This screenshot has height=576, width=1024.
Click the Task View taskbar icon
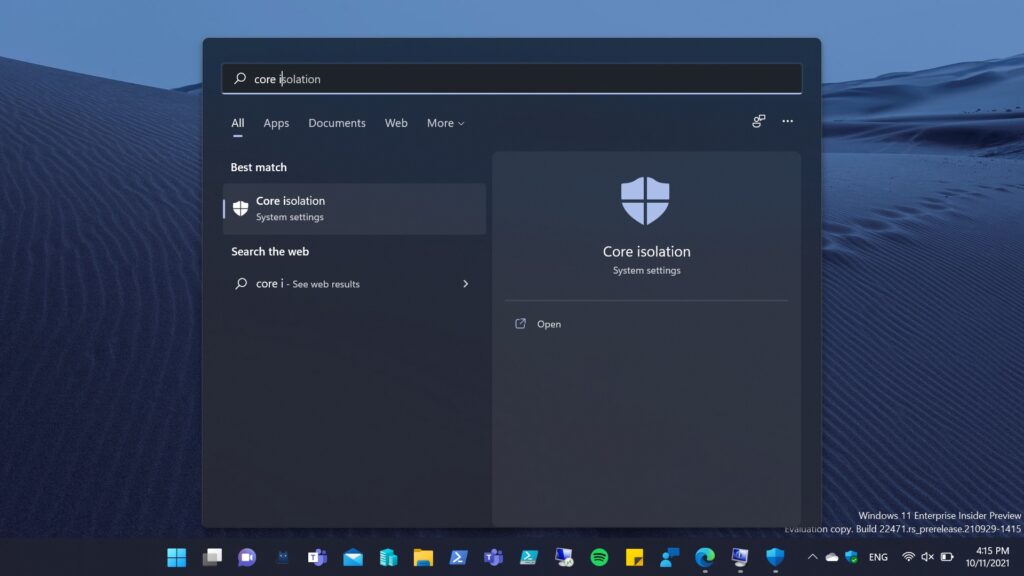click(x=212, y=557)
